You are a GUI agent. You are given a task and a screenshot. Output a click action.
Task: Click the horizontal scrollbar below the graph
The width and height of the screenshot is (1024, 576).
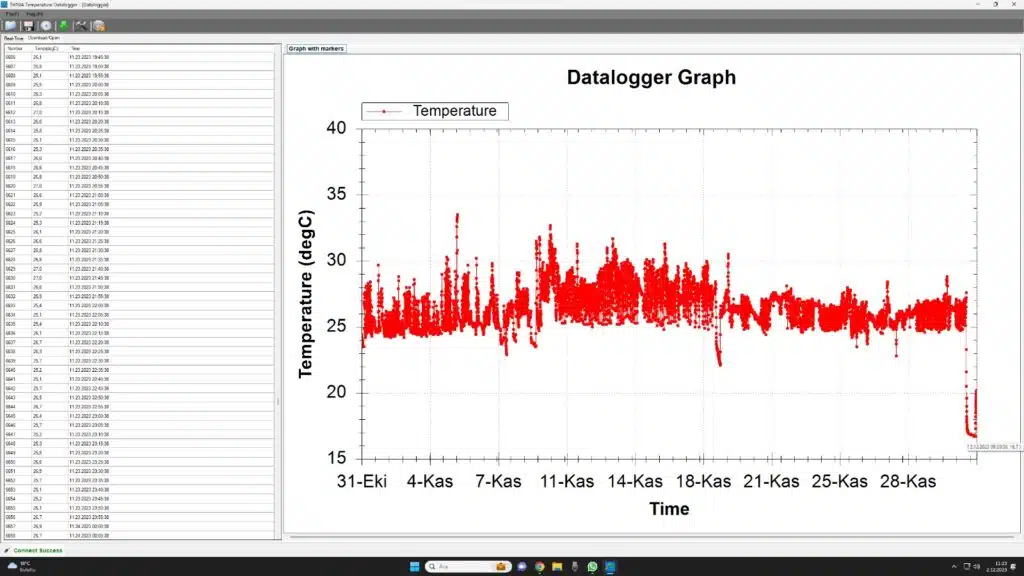tap(651, 537)
